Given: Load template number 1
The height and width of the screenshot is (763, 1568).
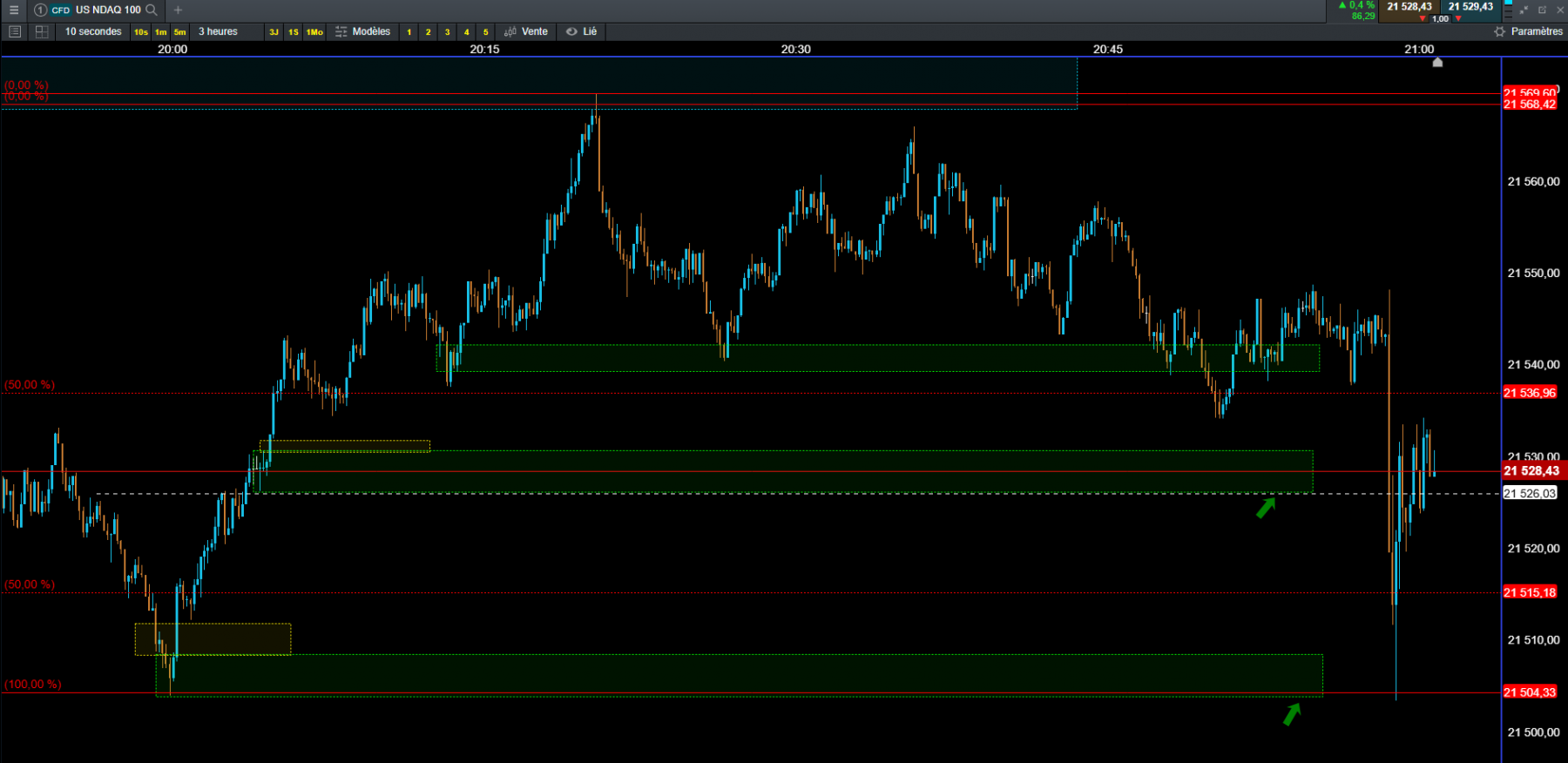Looking at the screenshot, I should [x=409, y=32].
